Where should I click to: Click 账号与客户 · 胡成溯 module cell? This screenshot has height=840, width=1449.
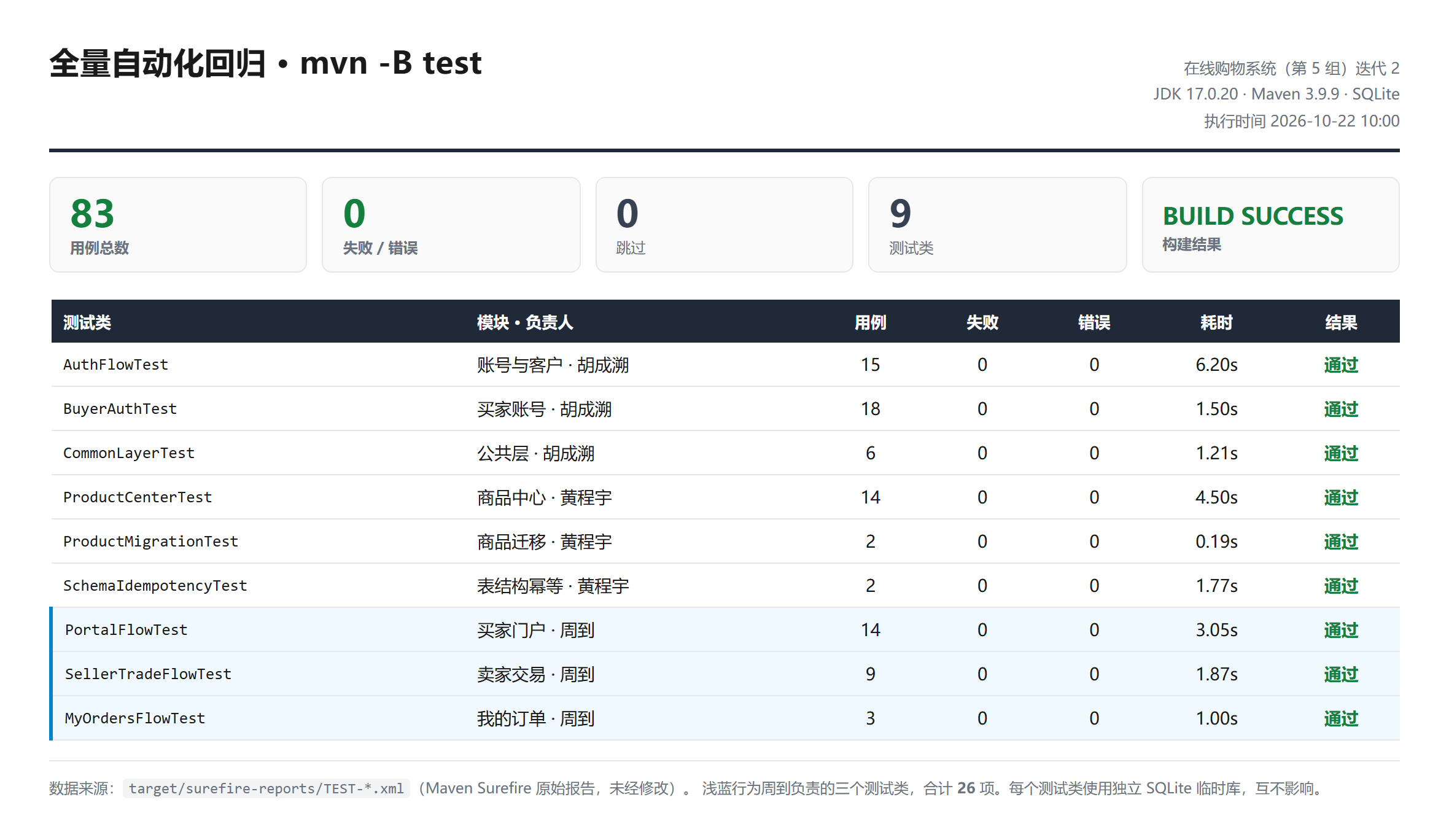click(553, 365)
